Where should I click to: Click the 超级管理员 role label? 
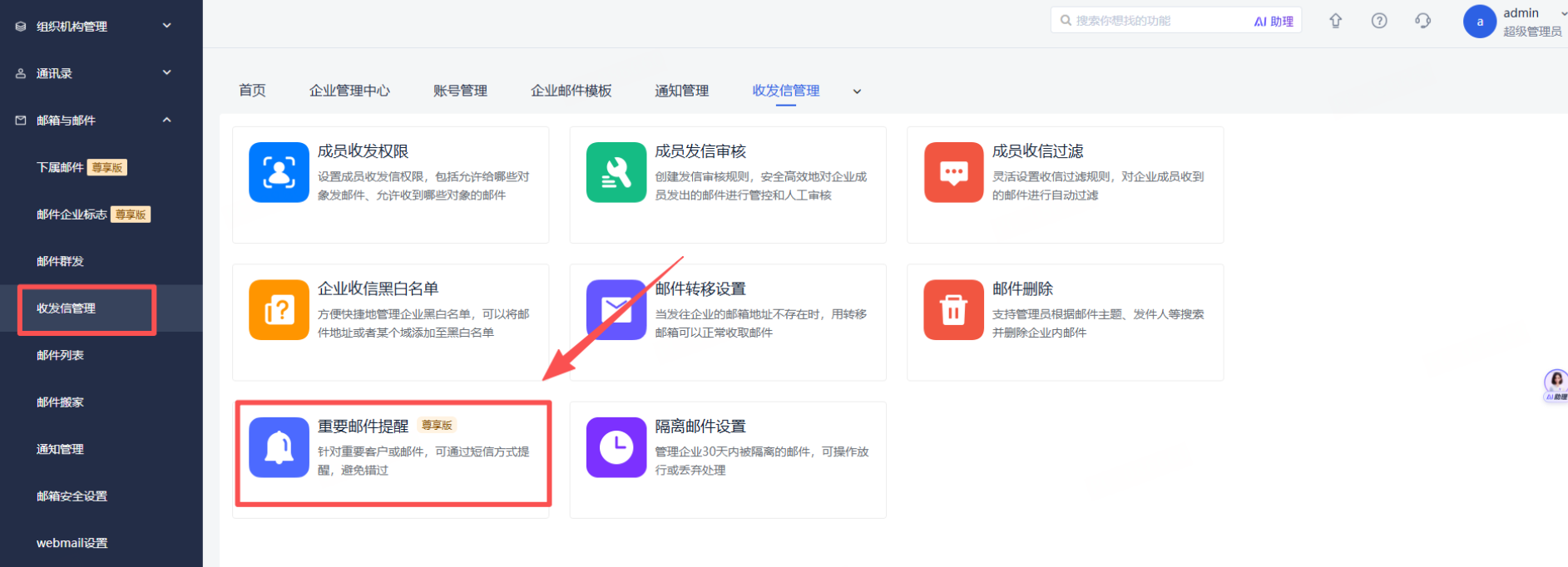[1532, 32]
